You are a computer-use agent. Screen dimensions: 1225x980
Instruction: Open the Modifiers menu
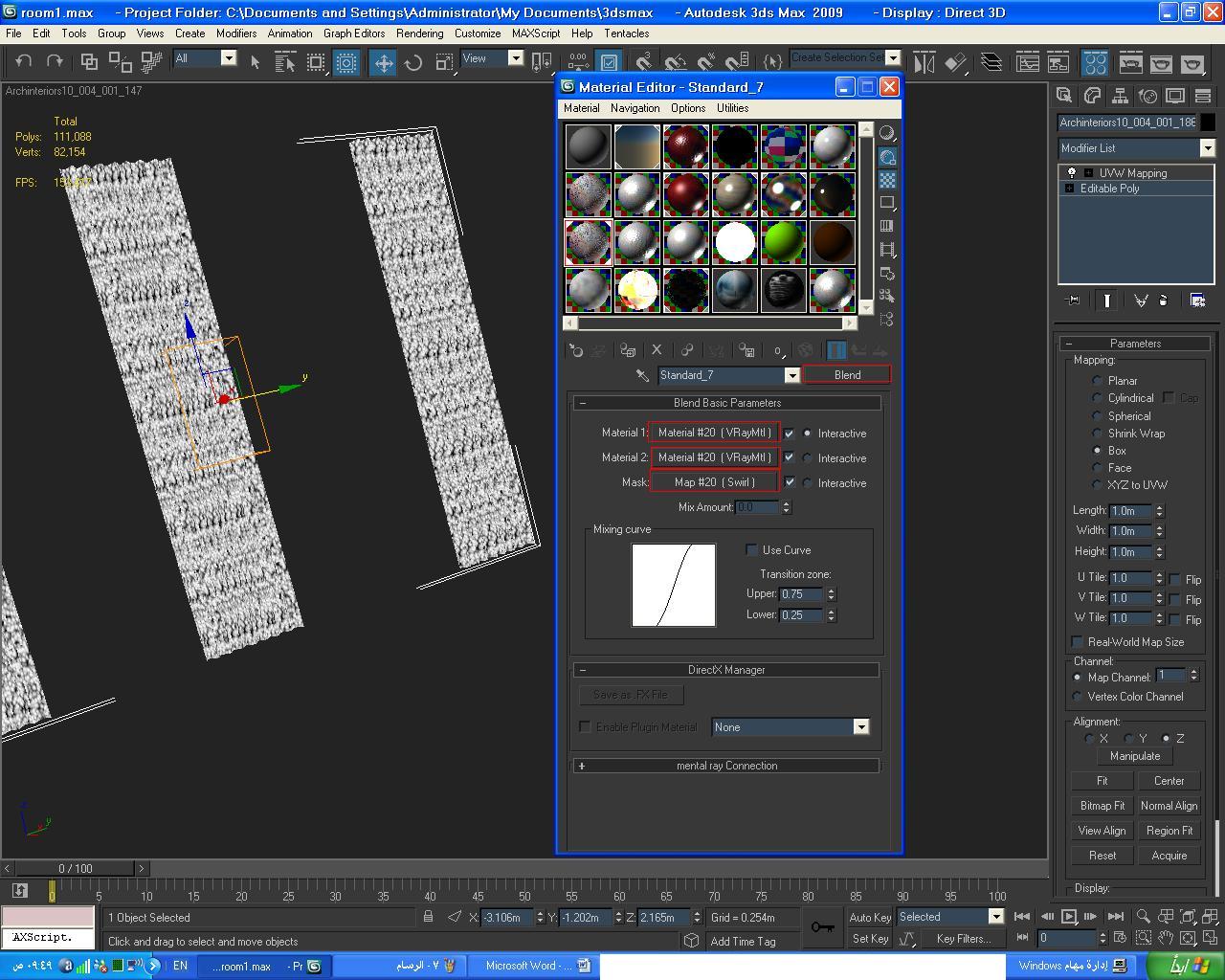click(x=235, y=33)
